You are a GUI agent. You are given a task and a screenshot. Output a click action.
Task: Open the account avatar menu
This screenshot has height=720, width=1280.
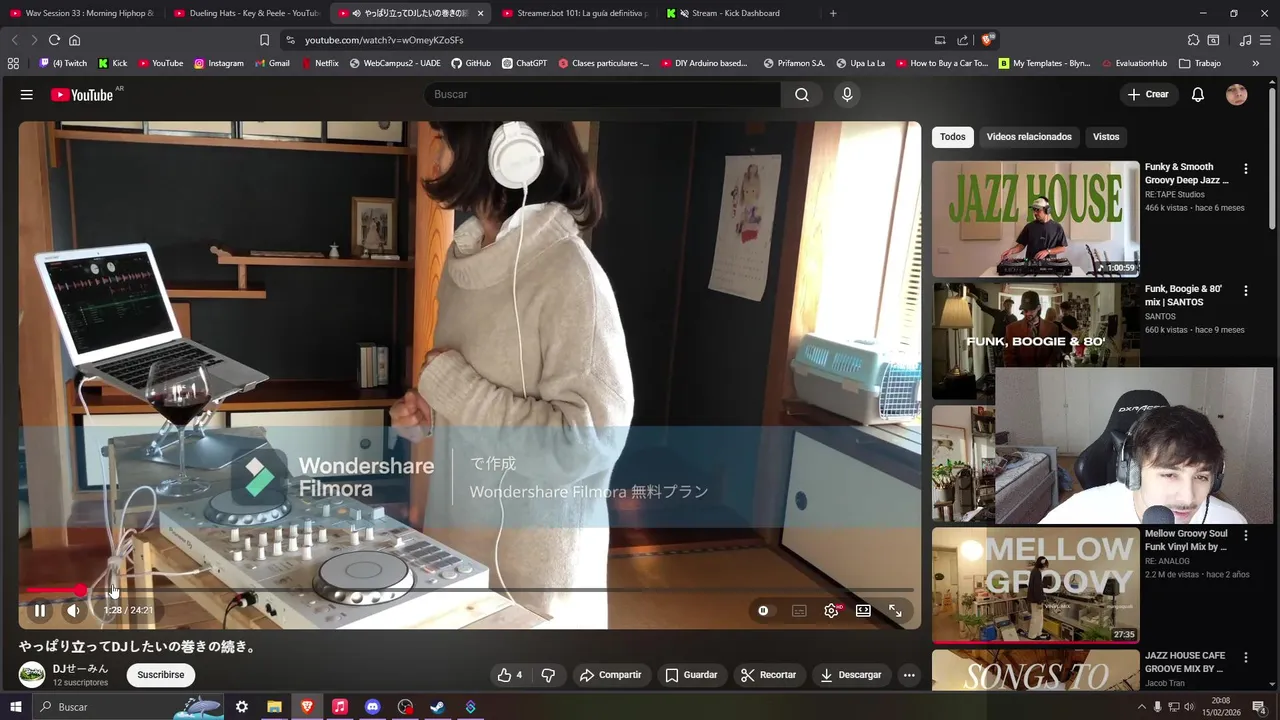[x=1237, y=94]
